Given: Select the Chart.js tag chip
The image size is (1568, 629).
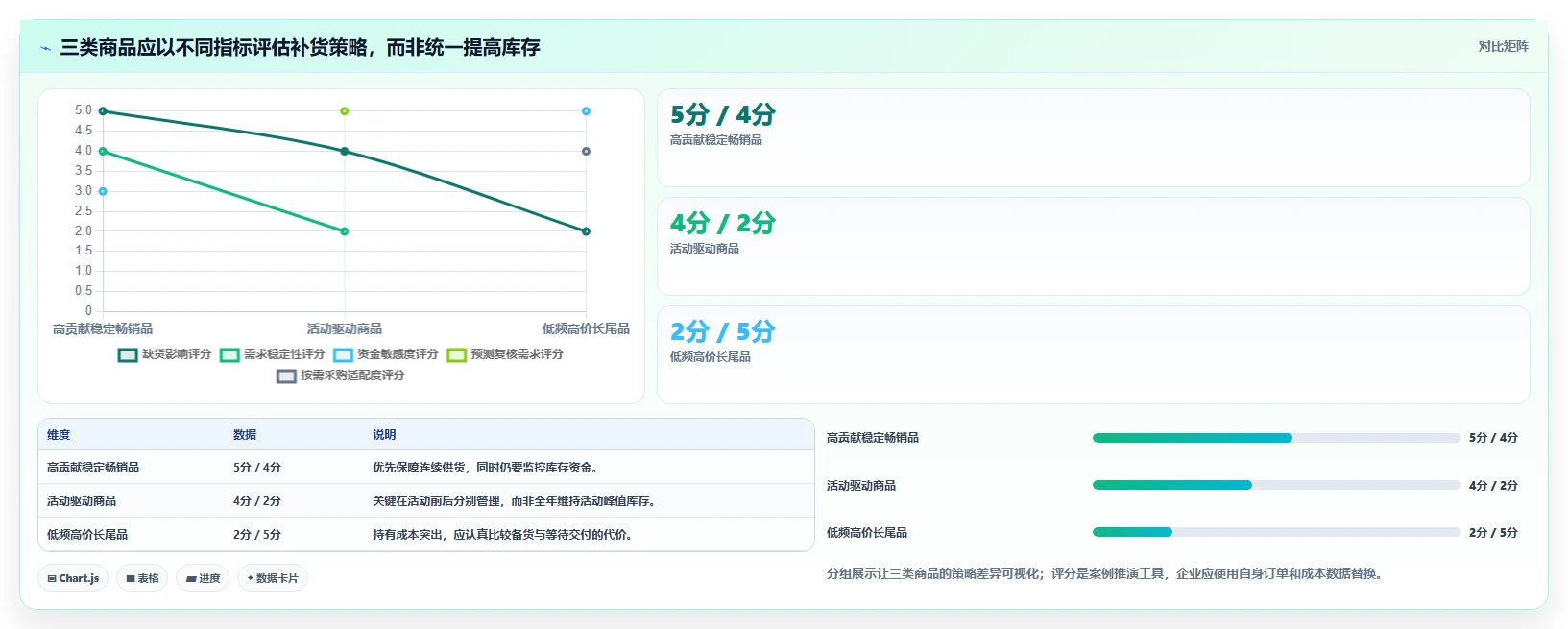Looking at the screenshot, I should coord(73,578).
